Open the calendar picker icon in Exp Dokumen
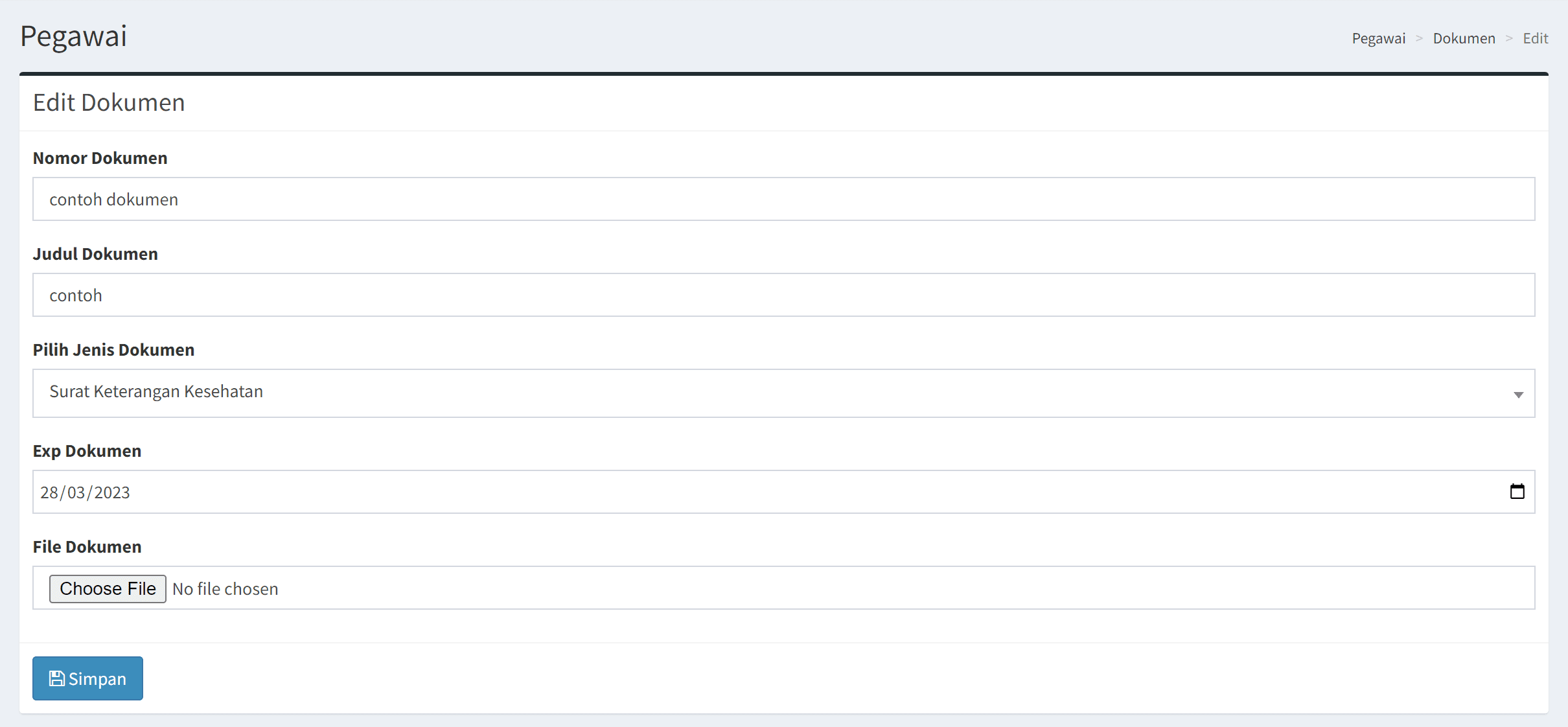1568x727 pixels. 1517,492
